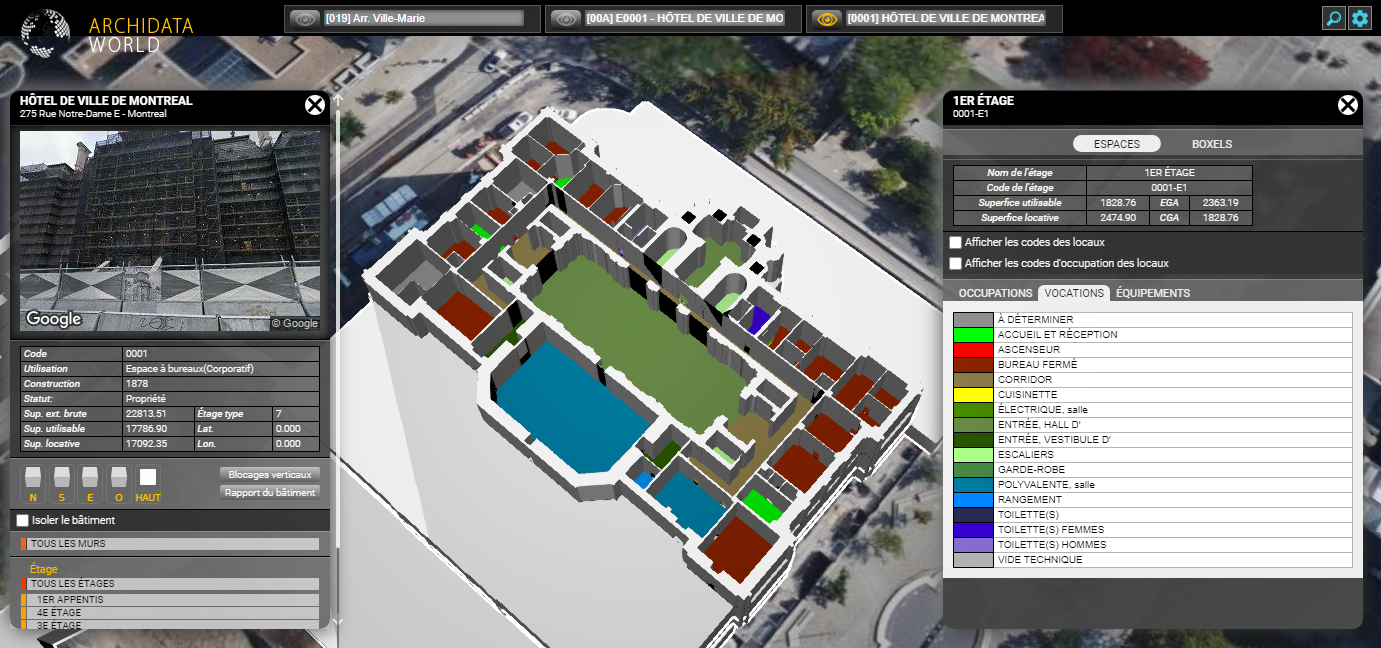
Task: Click the large green hall room in 3D model
Action: (640, 340)
